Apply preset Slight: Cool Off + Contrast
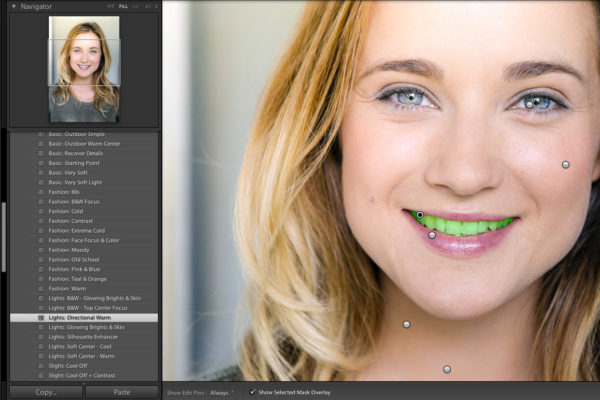The width and height of the screenshot is (600, 400). pos(84,376)
